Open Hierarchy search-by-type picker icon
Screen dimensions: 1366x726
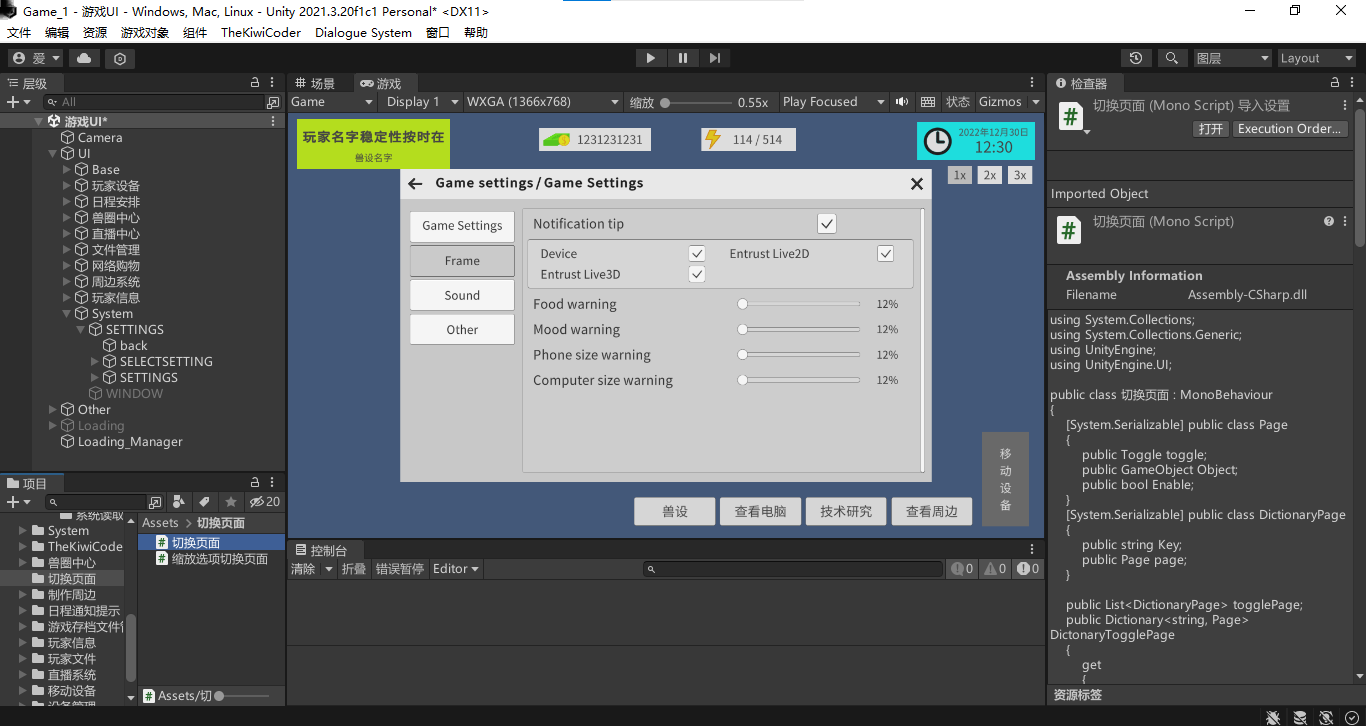pos(273,102)
